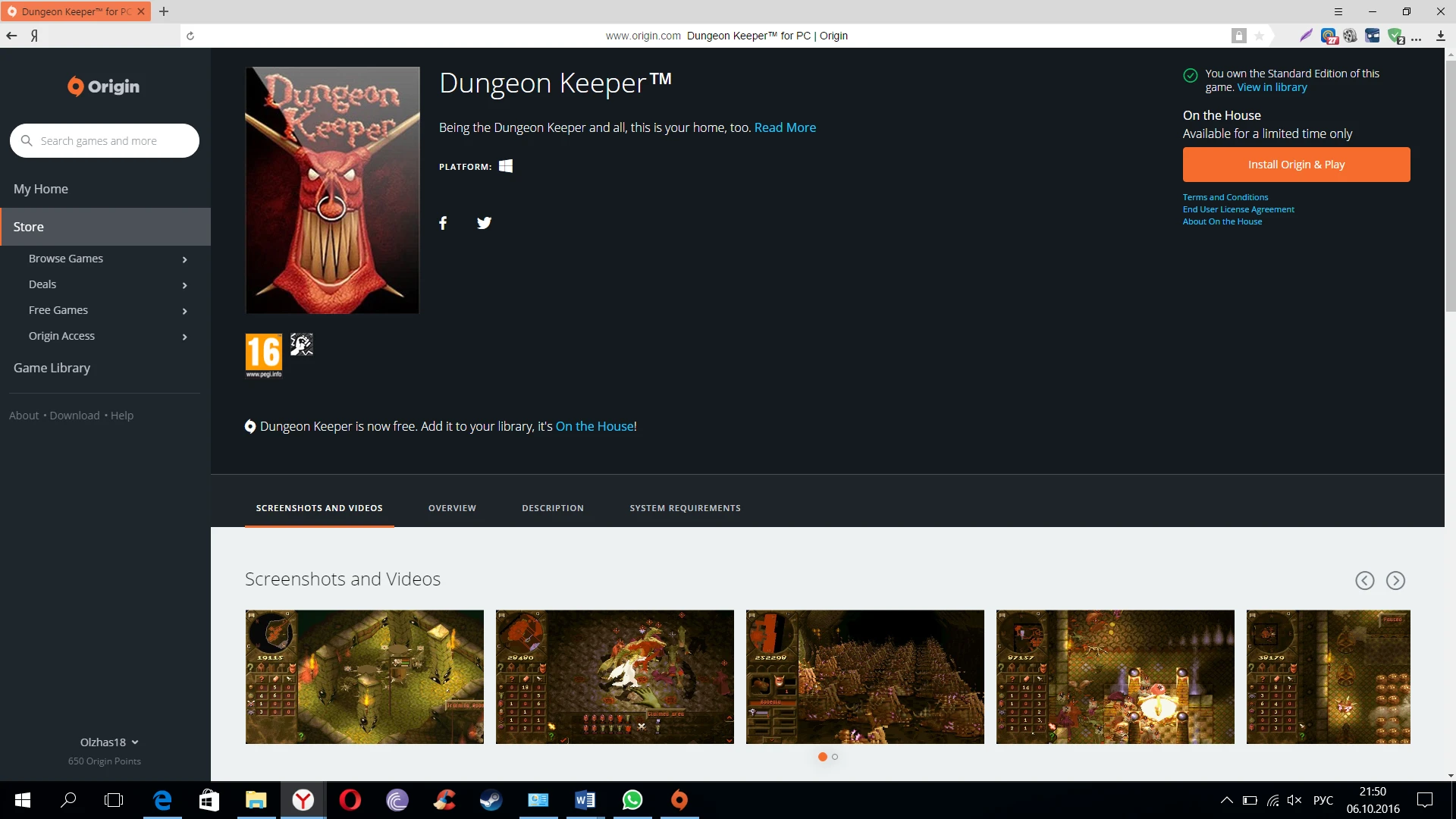Bookmark the page with the star icon
This screenshot has width=1456, height=819.
point(1259,36)
